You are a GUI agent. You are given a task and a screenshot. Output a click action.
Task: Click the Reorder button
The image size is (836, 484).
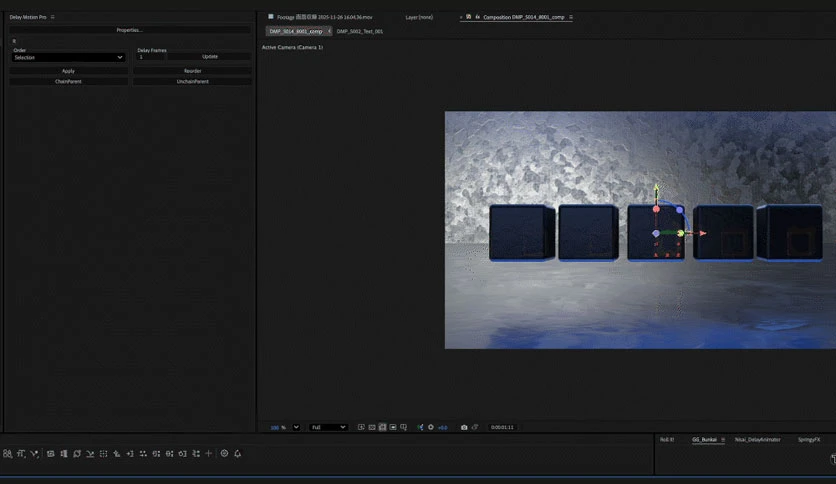pos(192,71)
